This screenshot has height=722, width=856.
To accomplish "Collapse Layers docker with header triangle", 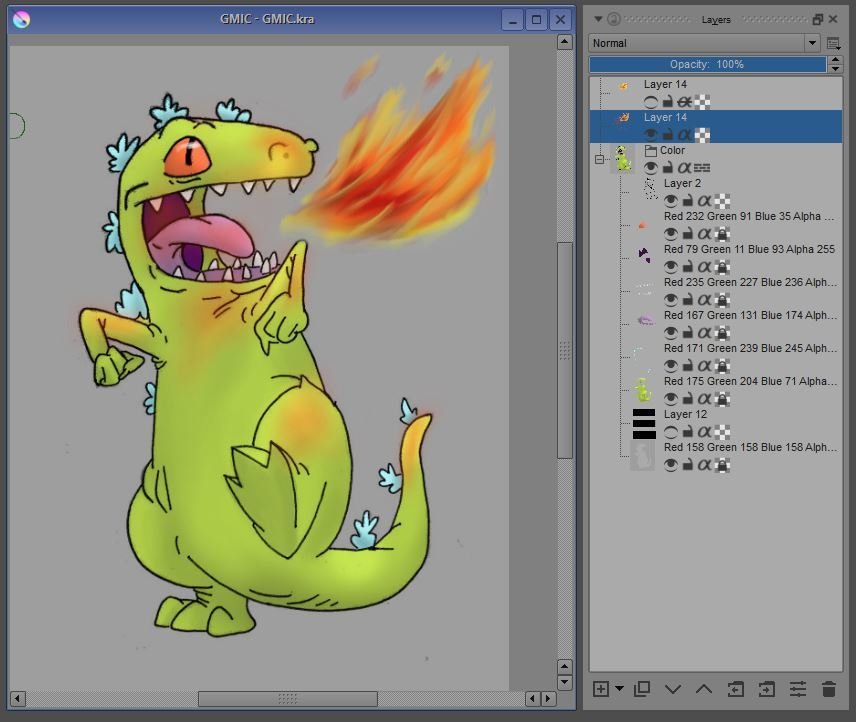I will pos(598,19).
